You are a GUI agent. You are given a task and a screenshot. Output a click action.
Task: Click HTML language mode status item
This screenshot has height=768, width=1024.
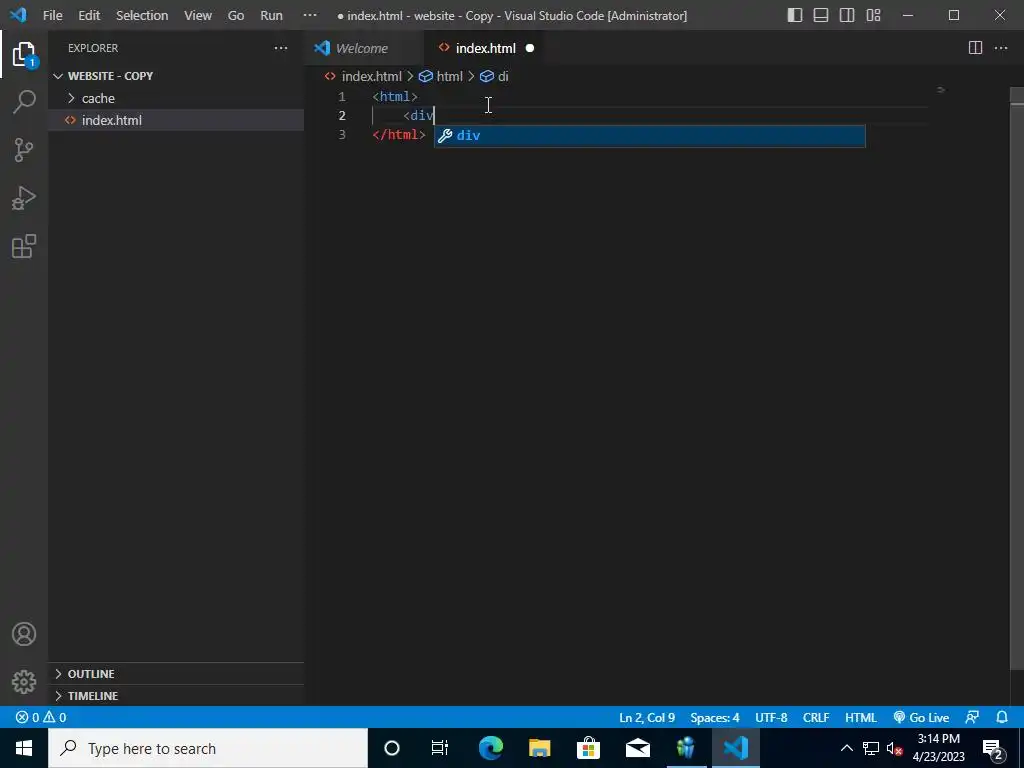(x=860, y=717)
